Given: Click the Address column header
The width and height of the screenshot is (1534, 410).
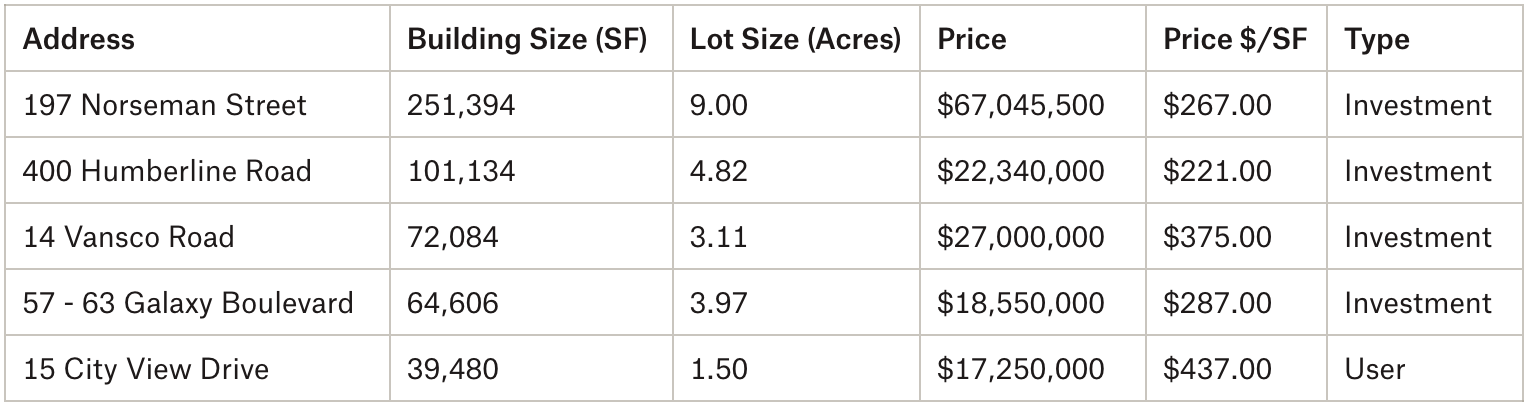Looking at the screenshot, I should pyautogui.click(x=78, y=40).
